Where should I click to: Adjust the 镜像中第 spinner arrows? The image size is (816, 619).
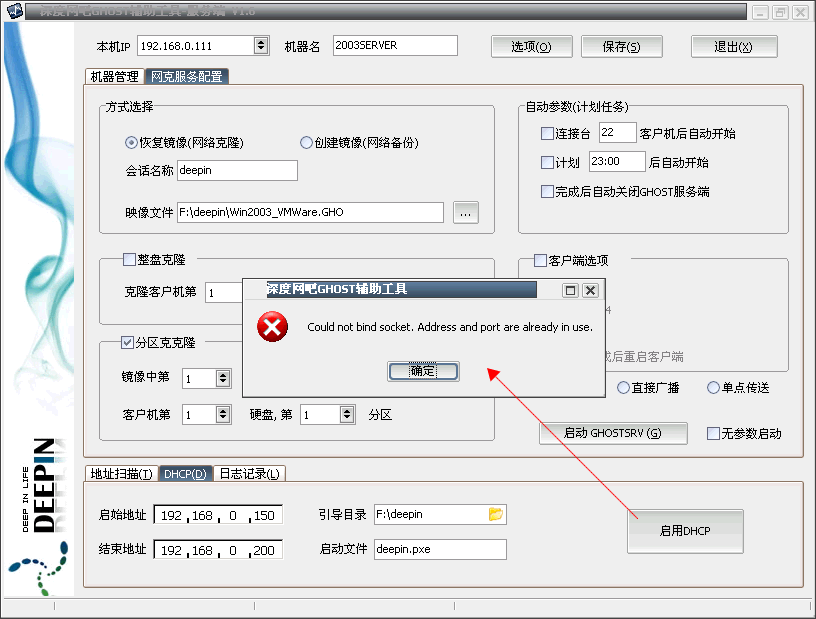(x=223, y=378)
